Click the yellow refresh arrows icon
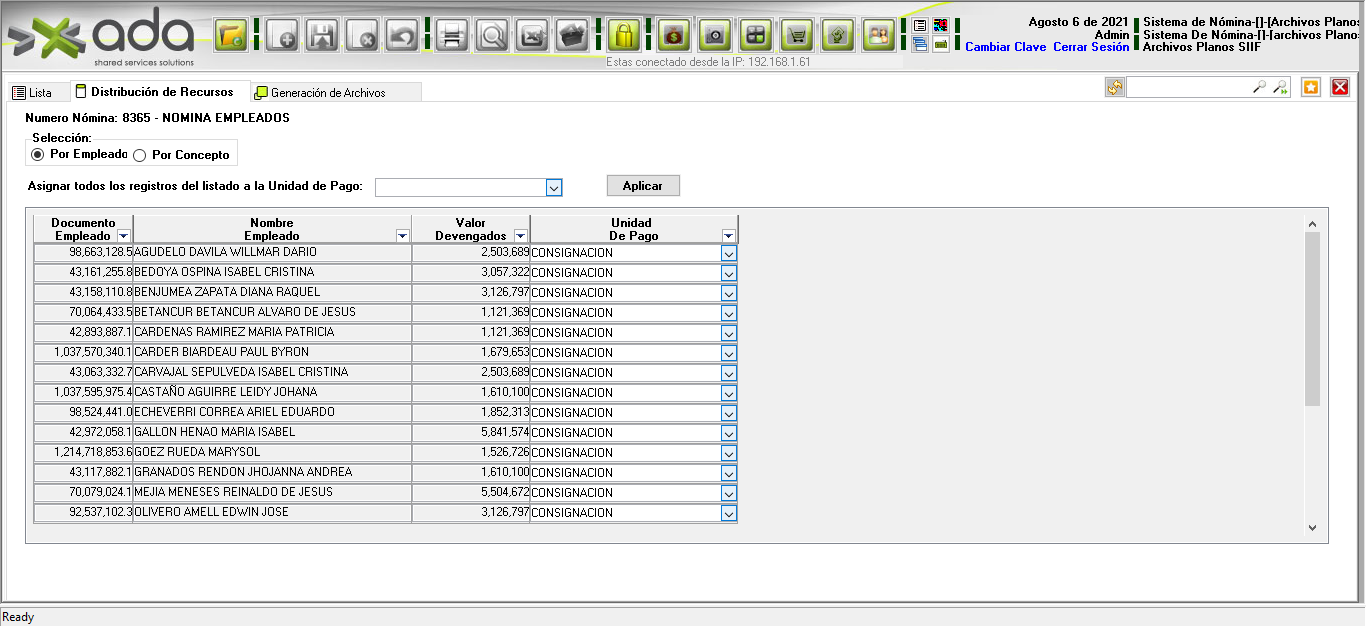1366x627 pixels. coord(1114,88)
